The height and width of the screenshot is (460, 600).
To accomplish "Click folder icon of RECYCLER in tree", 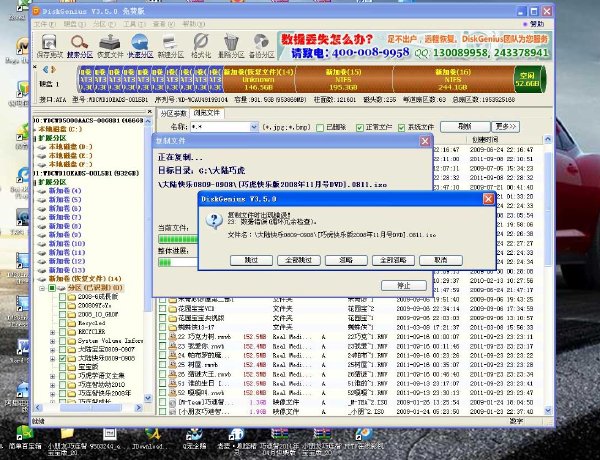I will [x=72, y=332].
